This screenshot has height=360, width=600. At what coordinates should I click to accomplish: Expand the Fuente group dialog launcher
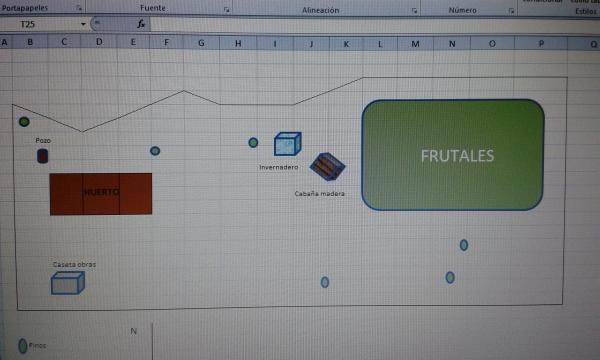pyautogui.click(x=227, y=10)
